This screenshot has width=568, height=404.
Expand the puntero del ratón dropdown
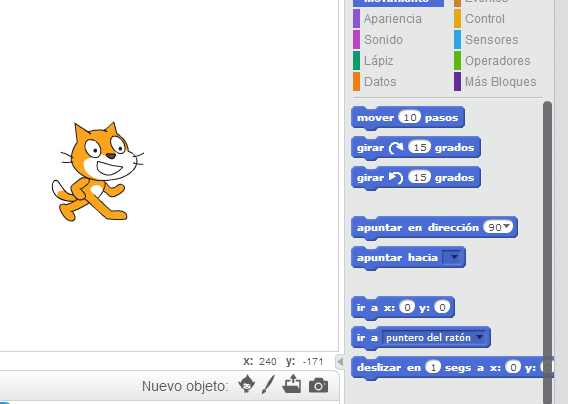pos(480,337)
